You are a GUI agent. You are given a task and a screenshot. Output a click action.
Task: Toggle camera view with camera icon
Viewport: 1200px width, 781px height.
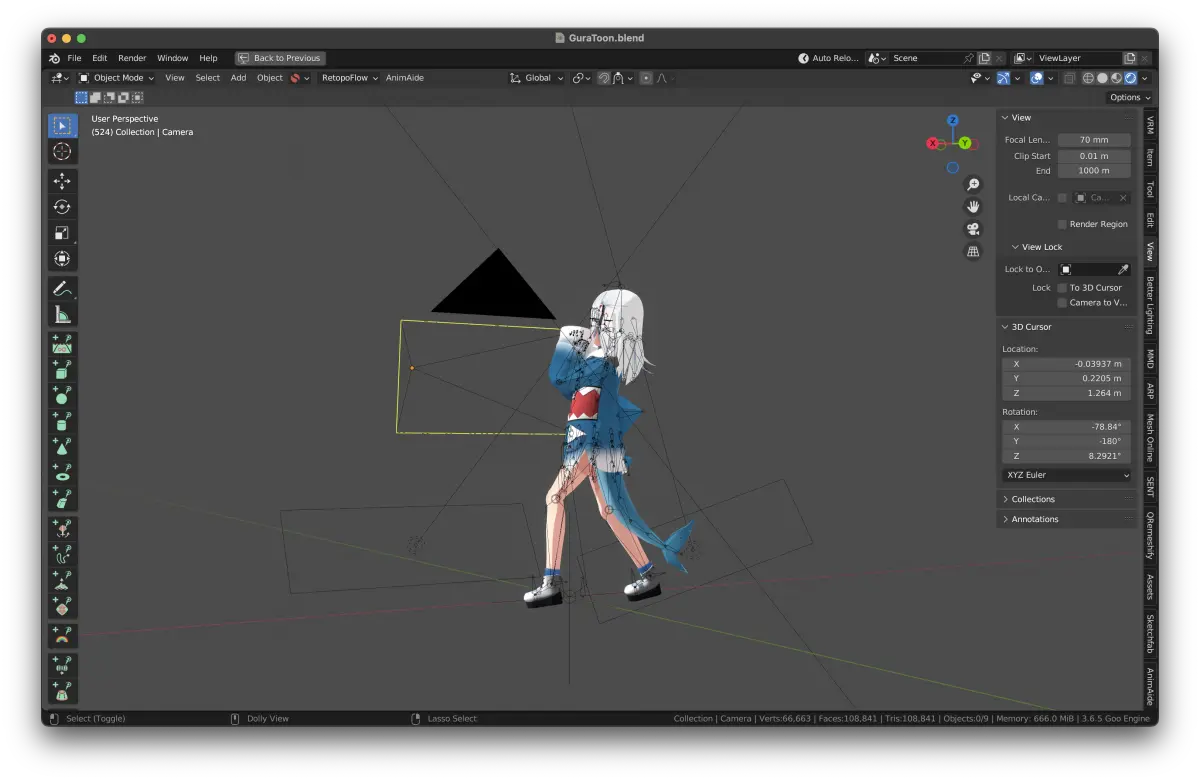pos(973,229)
